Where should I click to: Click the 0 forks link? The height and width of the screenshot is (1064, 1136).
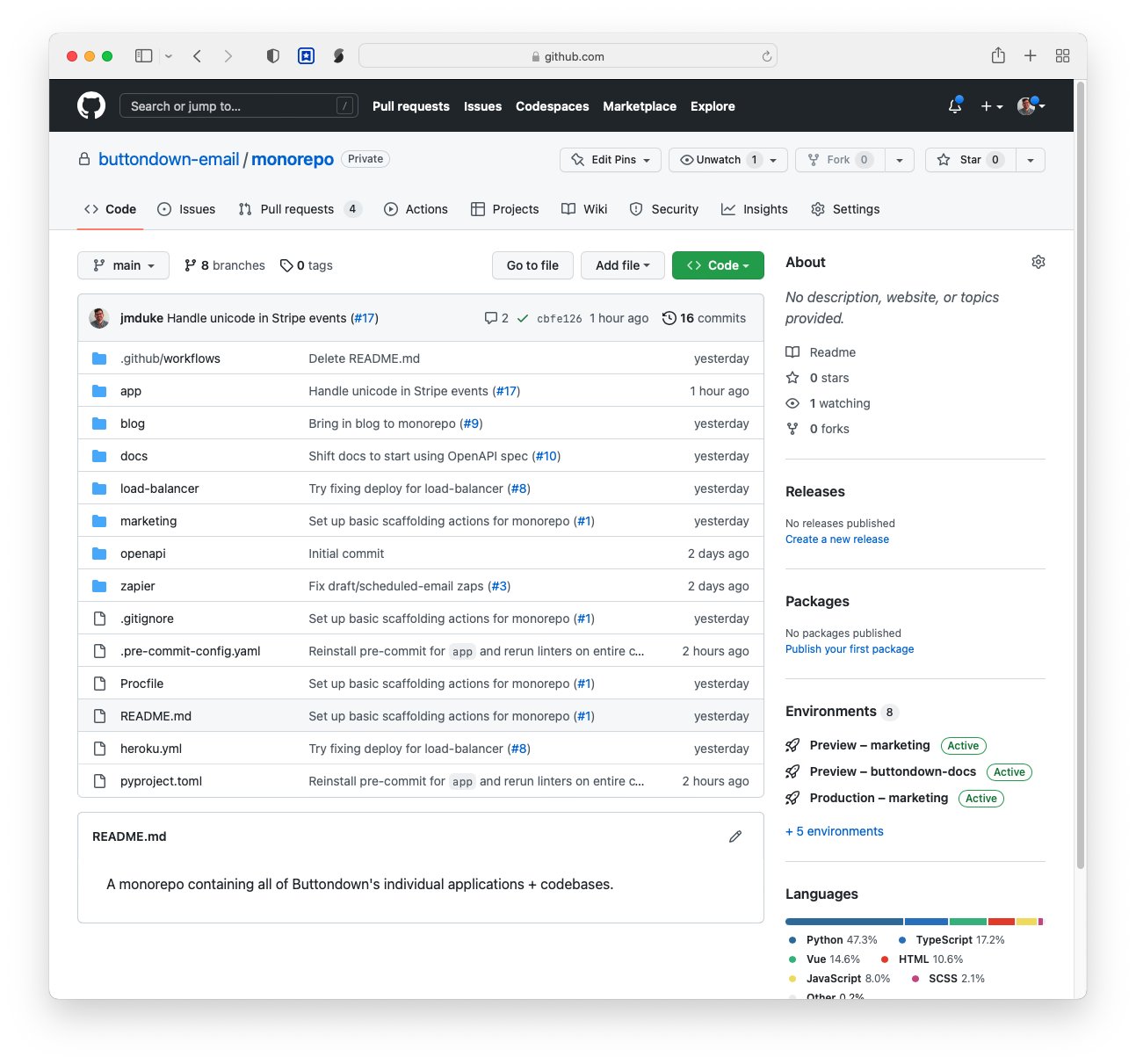tap(818, 429)
